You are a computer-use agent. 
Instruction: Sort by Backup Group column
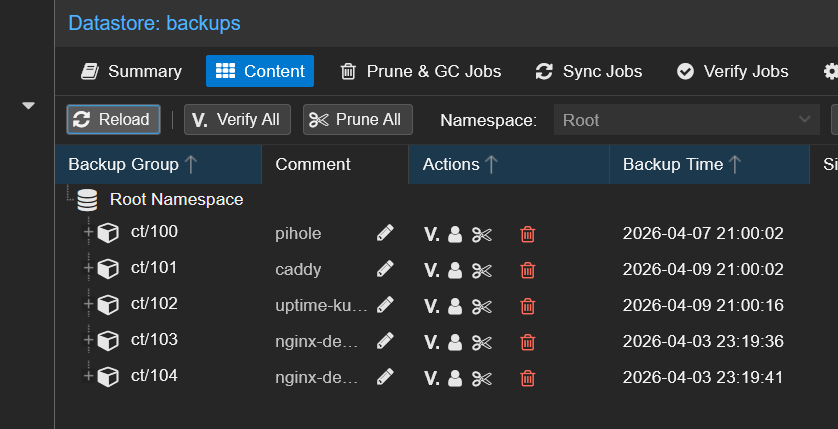pyautogui.click(x=158, y=164)
